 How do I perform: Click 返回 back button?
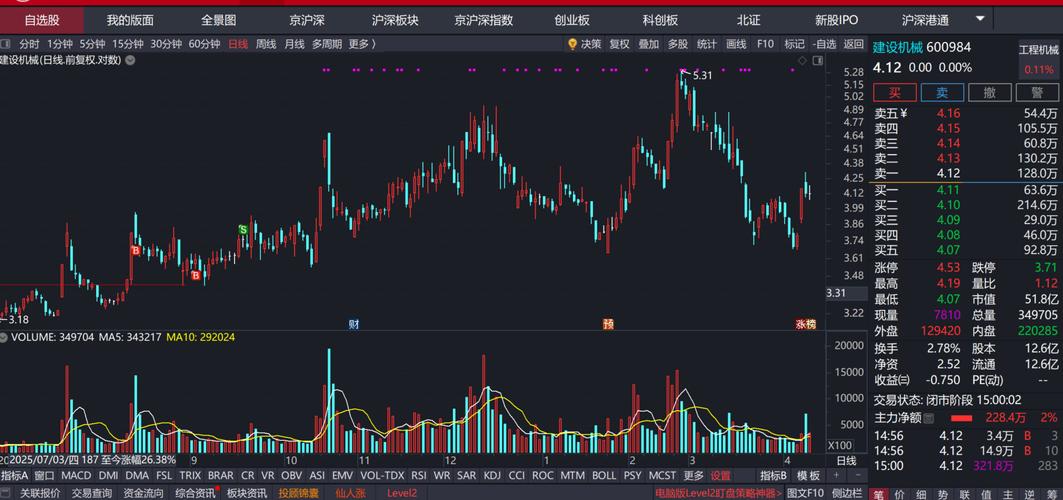(x=854, y=44)
